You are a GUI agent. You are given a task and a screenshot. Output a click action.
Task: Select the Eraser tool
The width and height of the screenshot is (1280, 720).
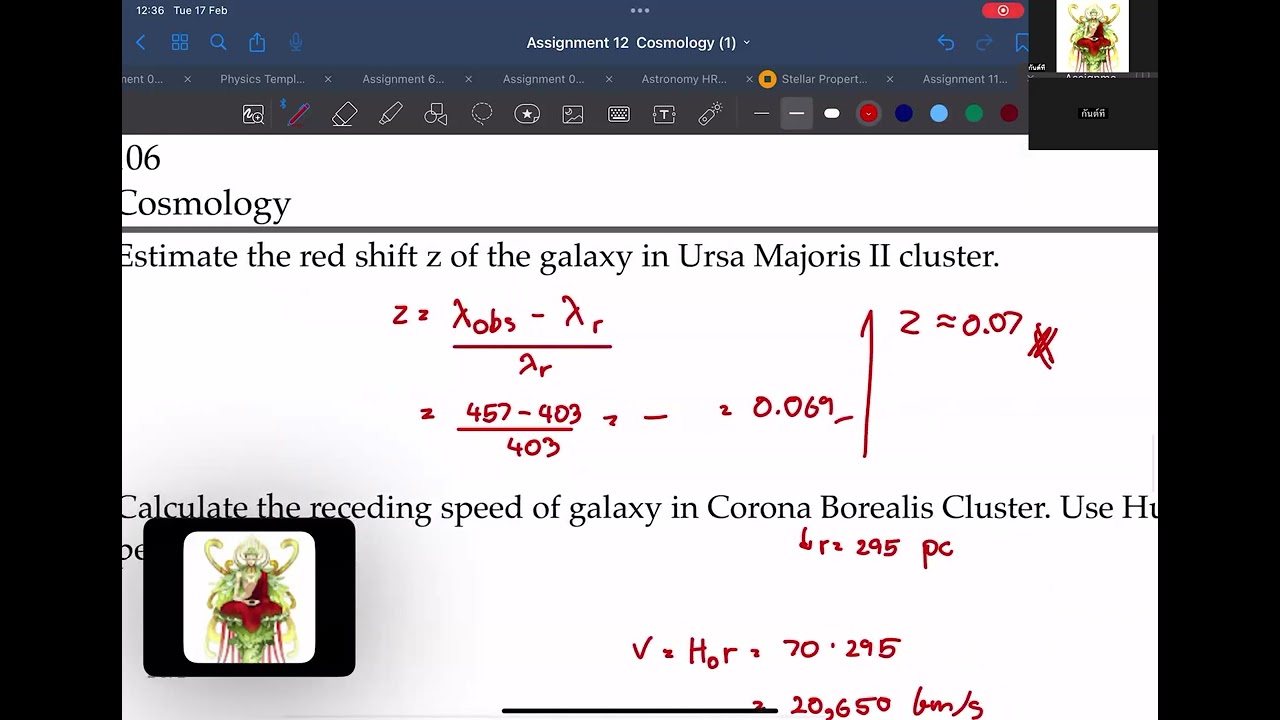tap(344, 114)
